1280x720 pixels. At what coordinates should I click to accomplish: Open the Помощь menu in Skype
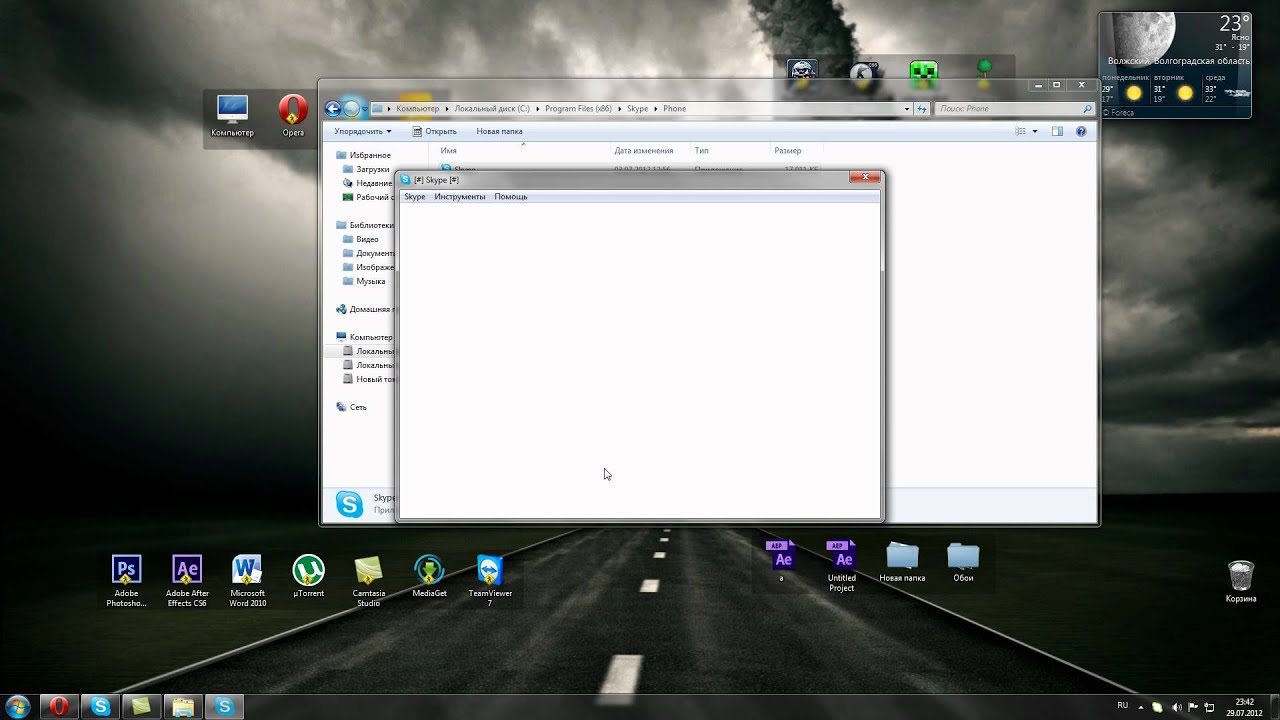(510, 197)
